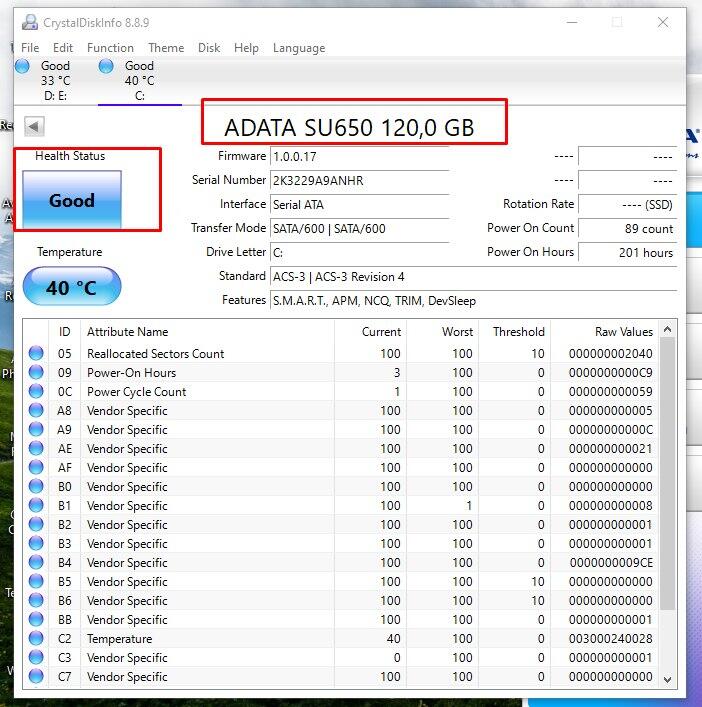Click raw value 0000000000C9
Image resolution: width=702 pixels, height=707 pixels.
click(610, 373)
